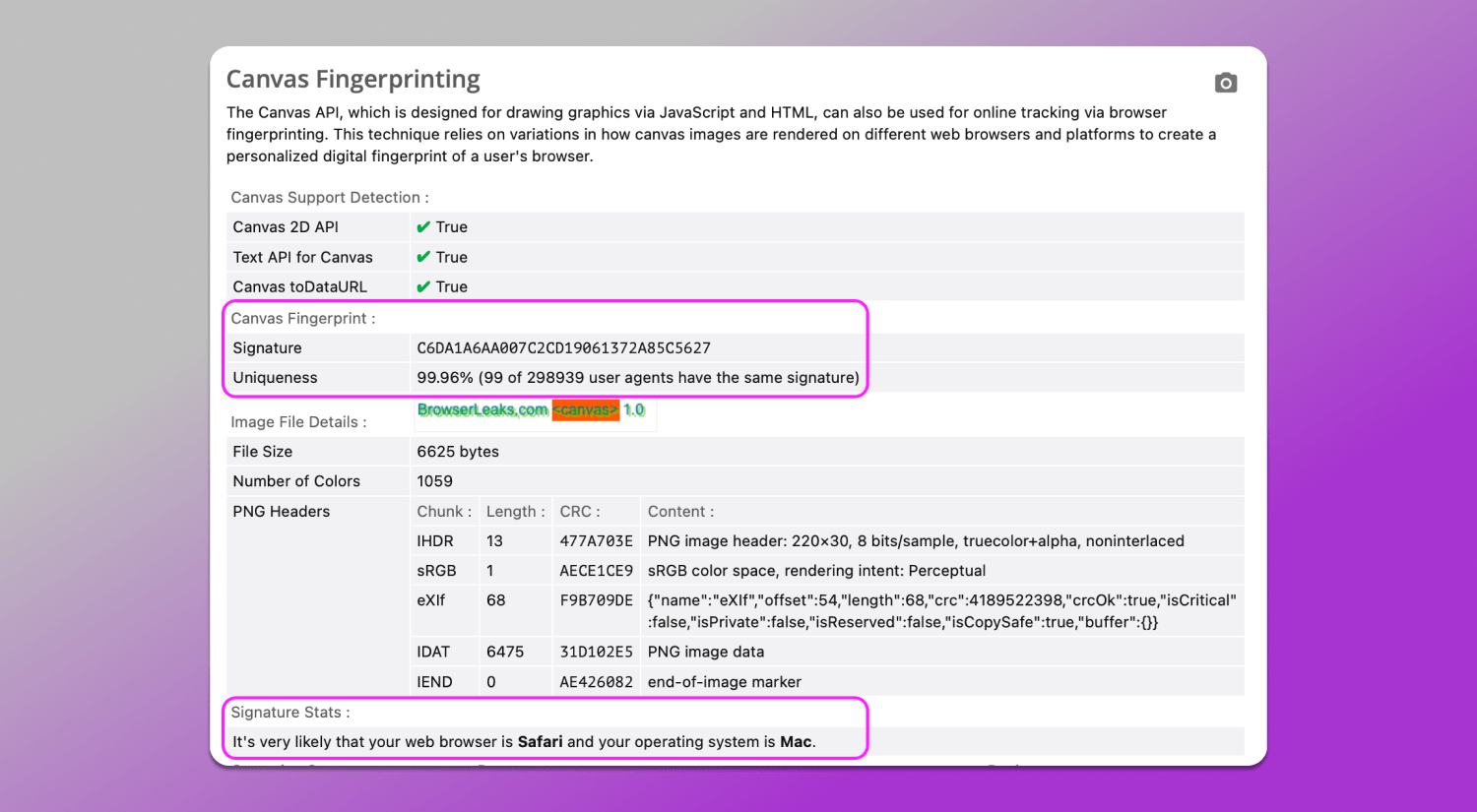Click the Canvas toDataURL checkmark icon
The image size is (1477, 812).
[423, 286]
